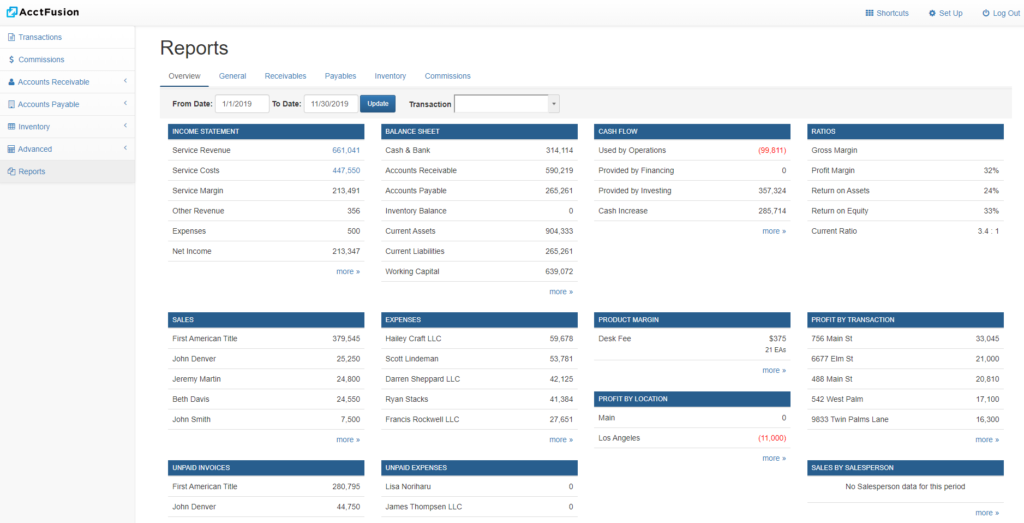Open Shortcuts grid icon in header
This screenshot has height=523, width=1024.
click(869, 13)
